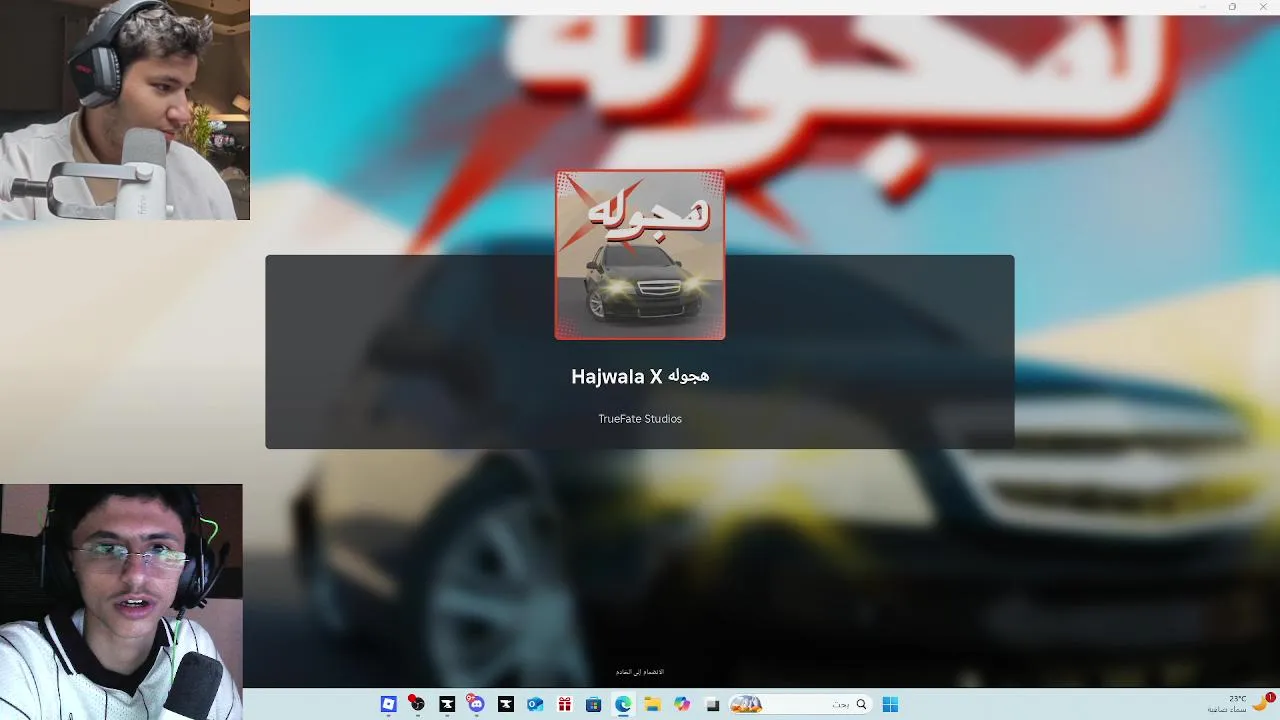Open the Discord taskbar icon
Image resolution: width=1280 pixels, height=720 pixels.
pyautogui.click(x=476, y=704)
